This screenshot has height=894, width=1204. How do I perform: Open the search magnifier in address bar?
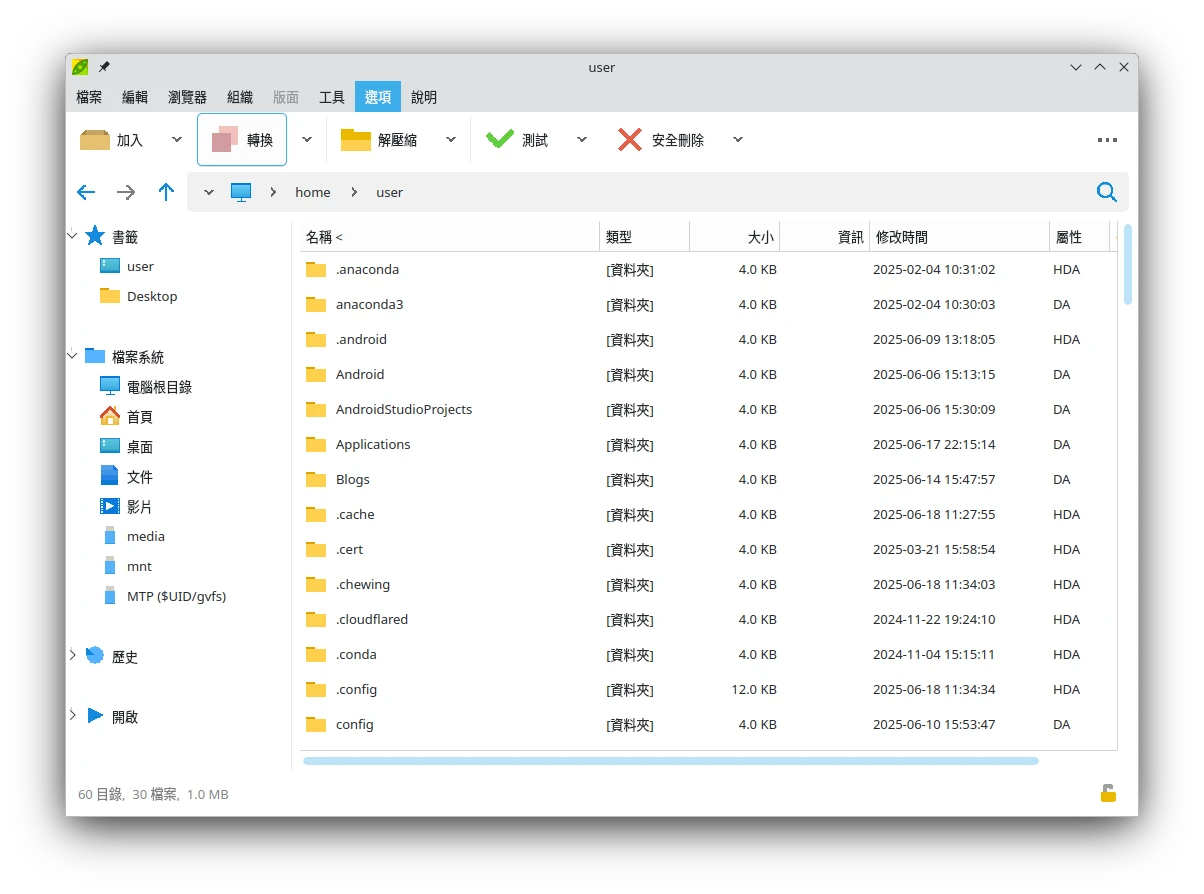click(1106, 192)
